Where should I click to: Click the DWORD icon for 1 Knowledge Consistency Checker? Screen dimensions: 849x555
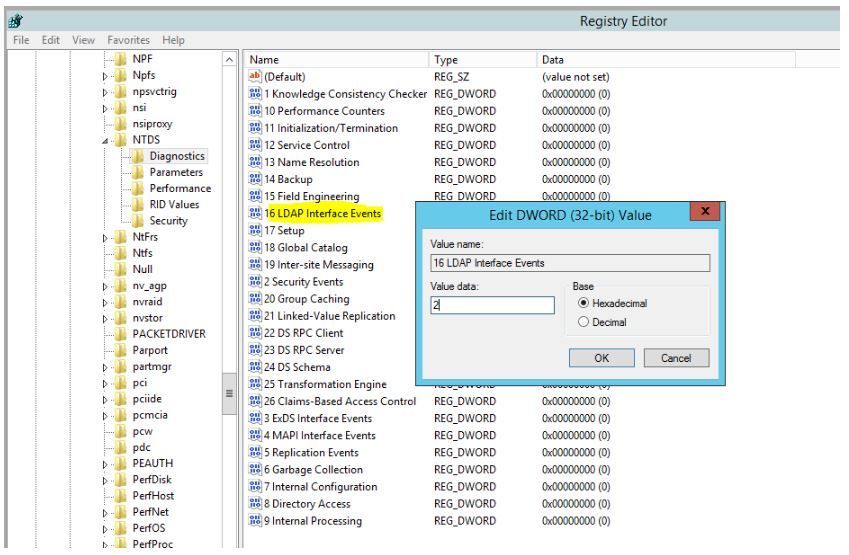tap(254, 94)
